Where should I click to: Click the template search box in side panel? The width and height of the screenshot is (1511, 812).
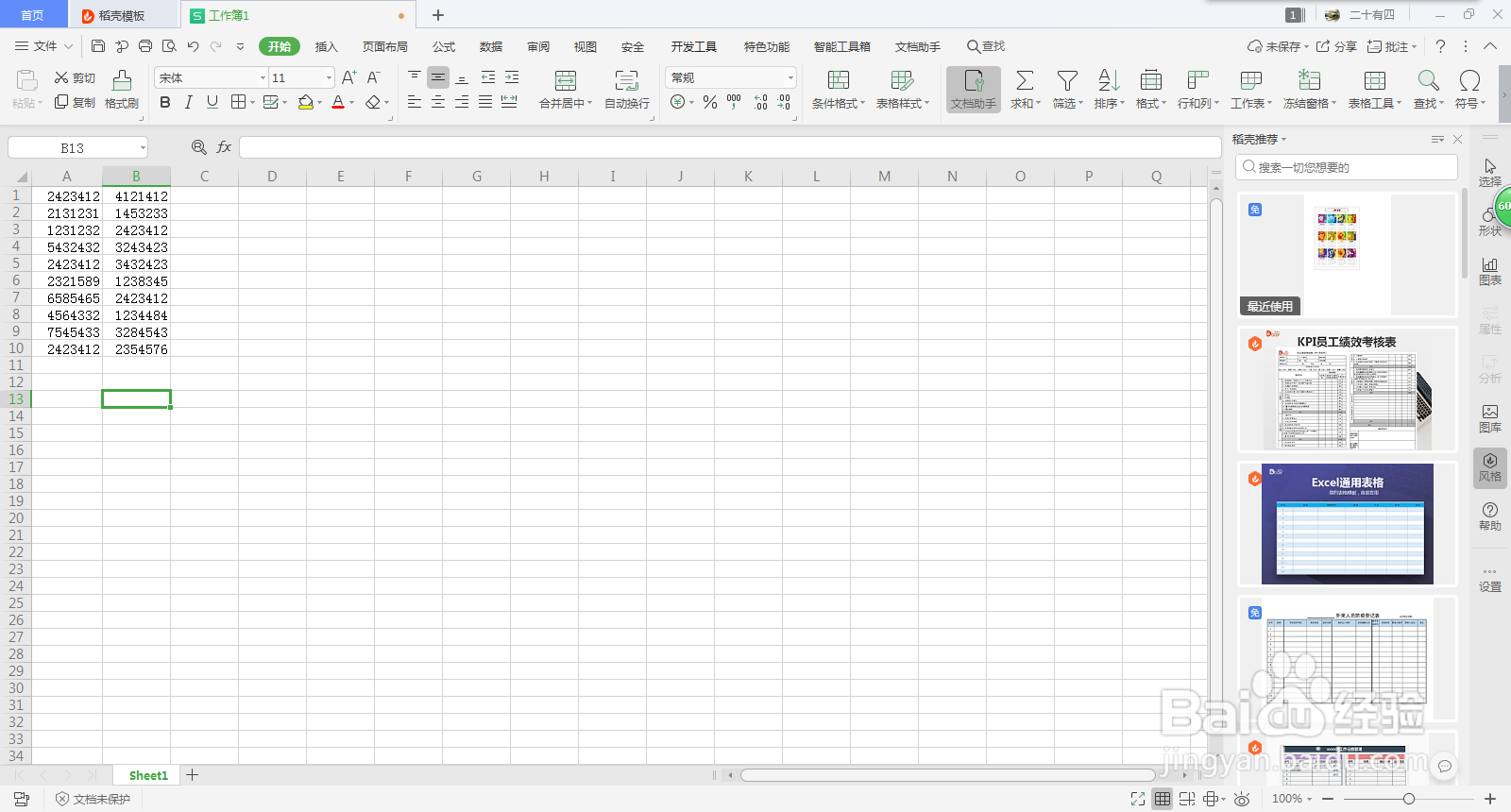point(1347,167)
